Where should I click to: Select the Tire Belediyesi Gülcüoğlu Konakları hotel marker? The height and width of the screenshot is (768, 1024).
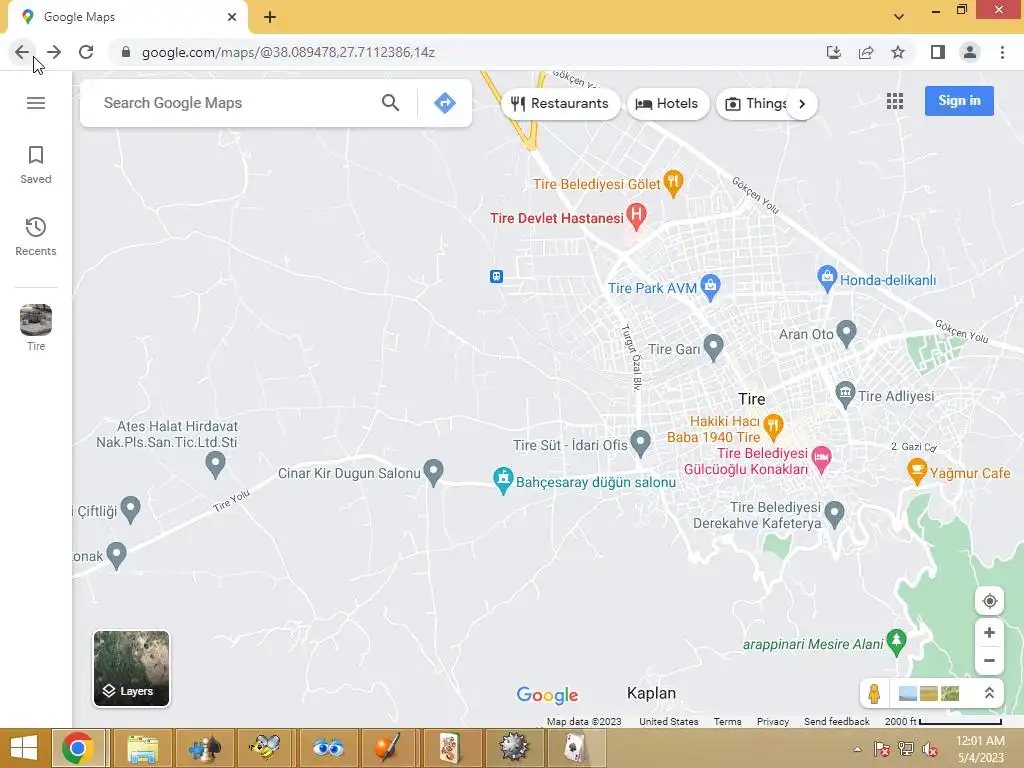(x=822, y=459)
